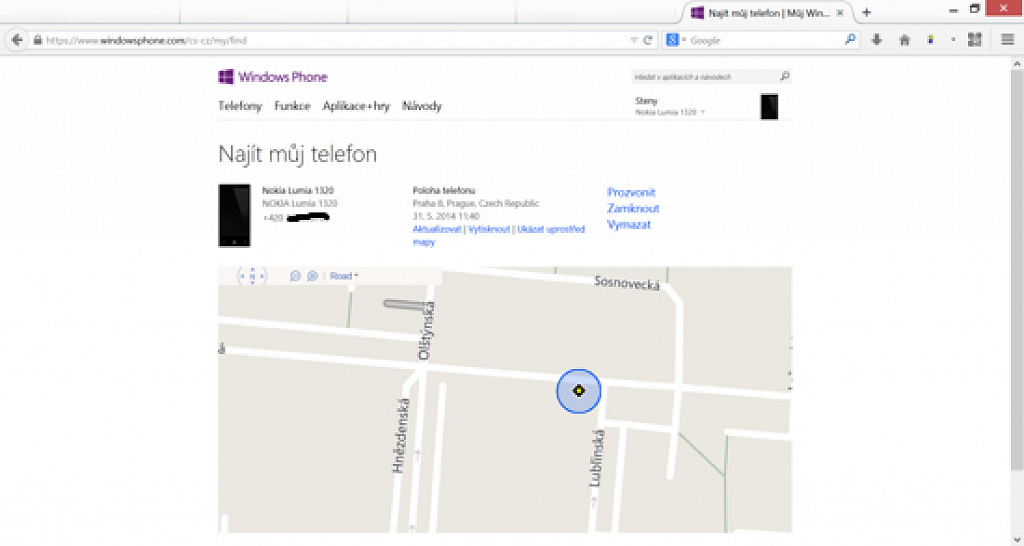Click the Olštýnská street label on map
1024x546 pixels.
(426, 330)
